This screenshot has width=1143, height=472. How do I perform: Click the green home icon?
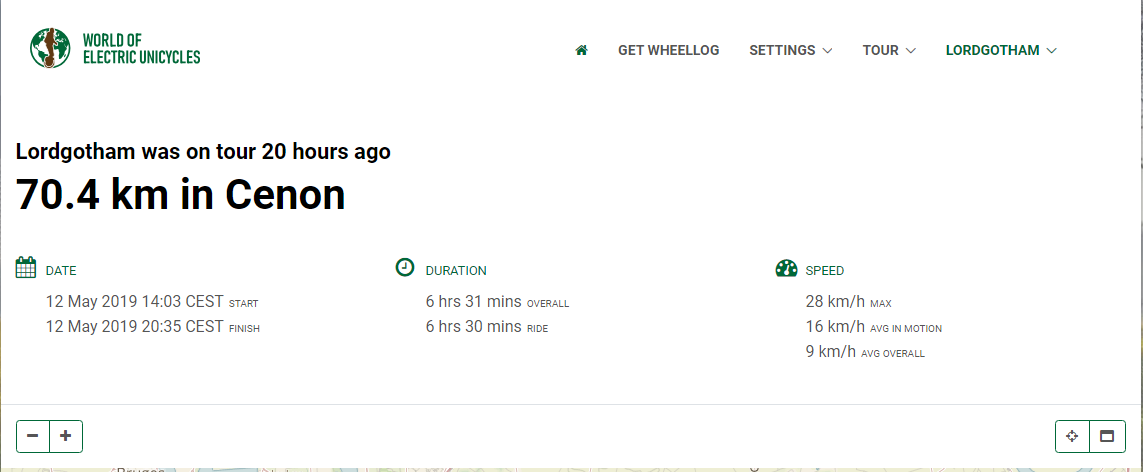581,50
